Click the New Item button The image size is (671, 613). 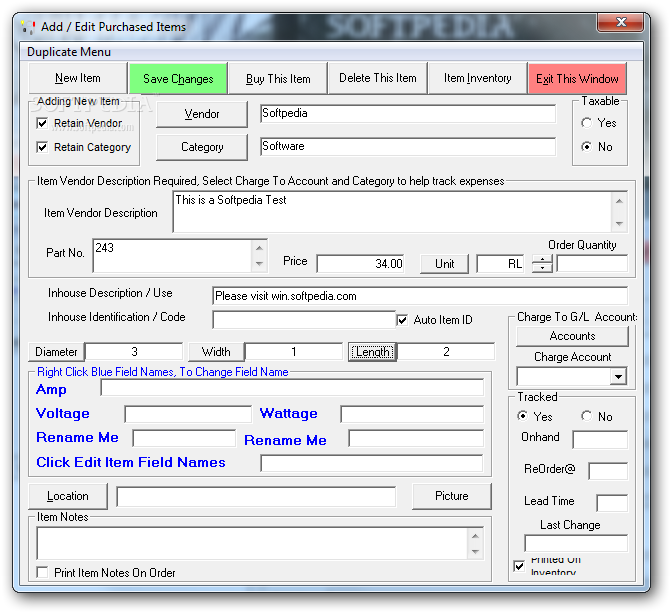pyautogui.click(x=78, y=78)
